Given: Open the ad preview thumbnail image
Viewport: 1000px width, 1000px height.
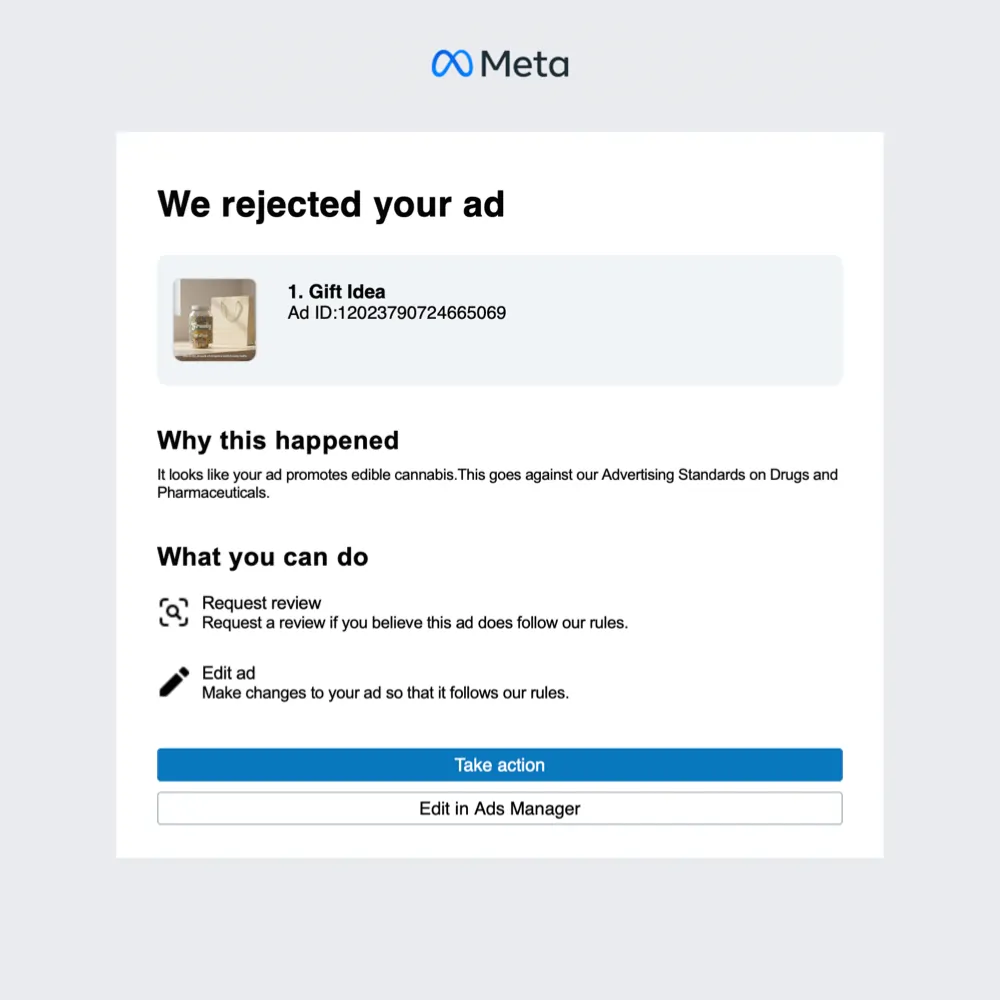Looking at the screenshot, I should click(x=213, y=319).
